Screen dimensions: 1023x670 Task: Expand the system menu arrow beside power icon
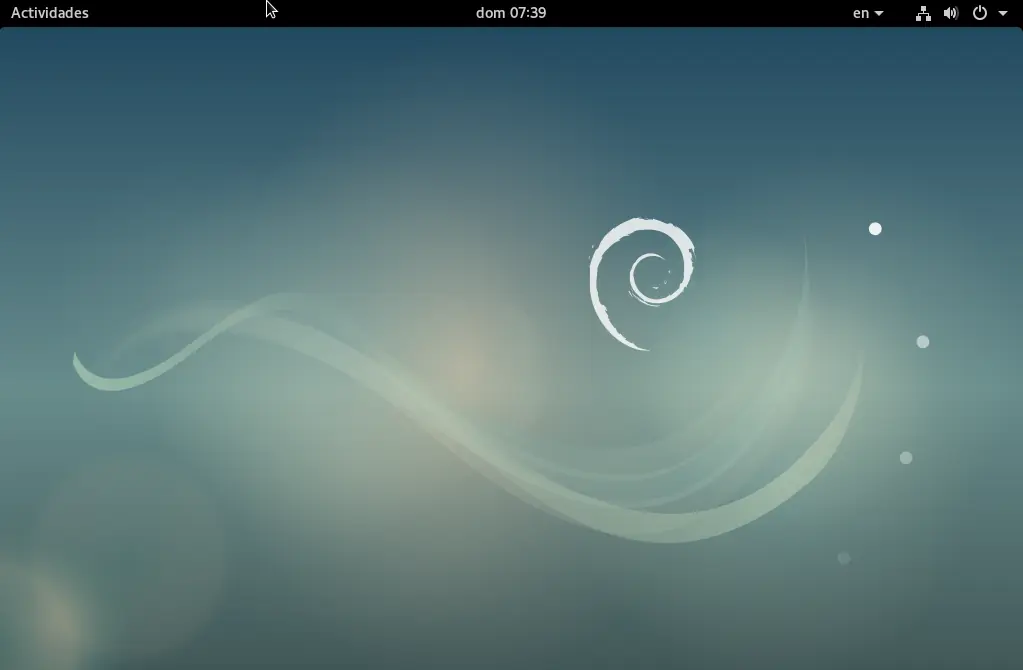point(1003,13)
